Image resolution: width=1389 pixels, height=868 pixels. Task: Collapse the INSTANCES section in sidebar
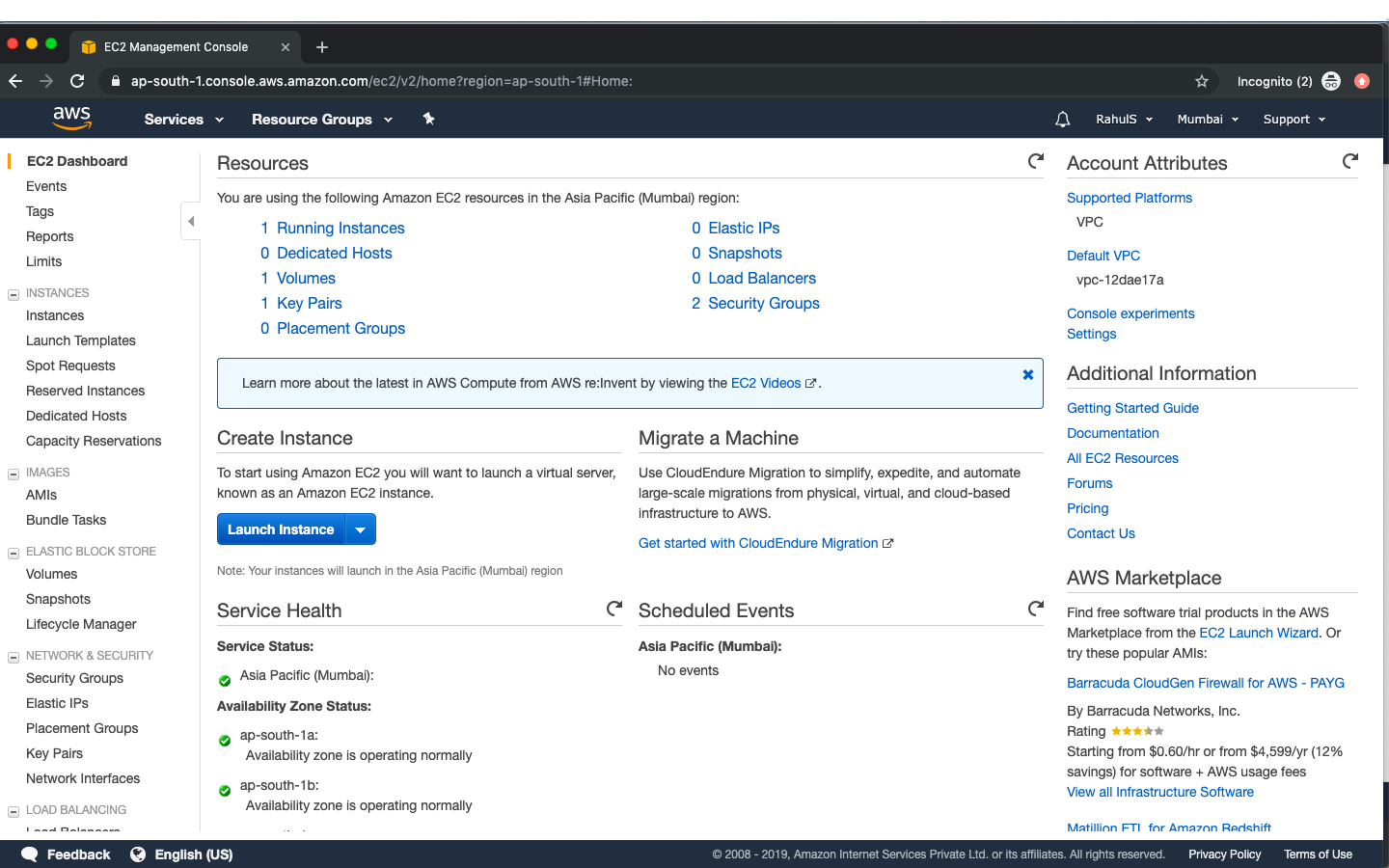(13, 293)
